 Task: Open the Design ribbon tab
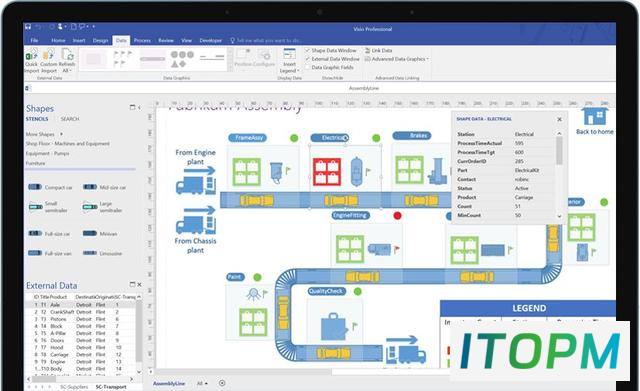point(100,40)
